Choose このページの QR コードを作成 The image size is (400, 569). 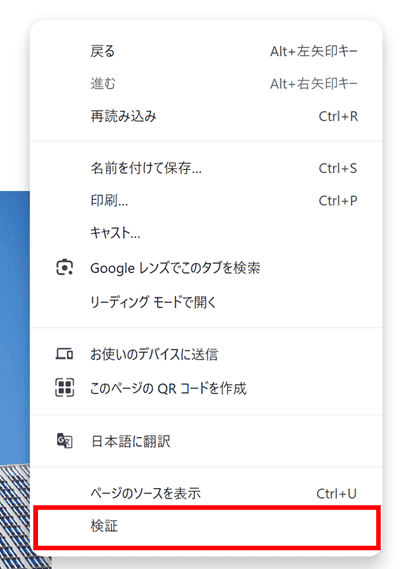(206, 388)
